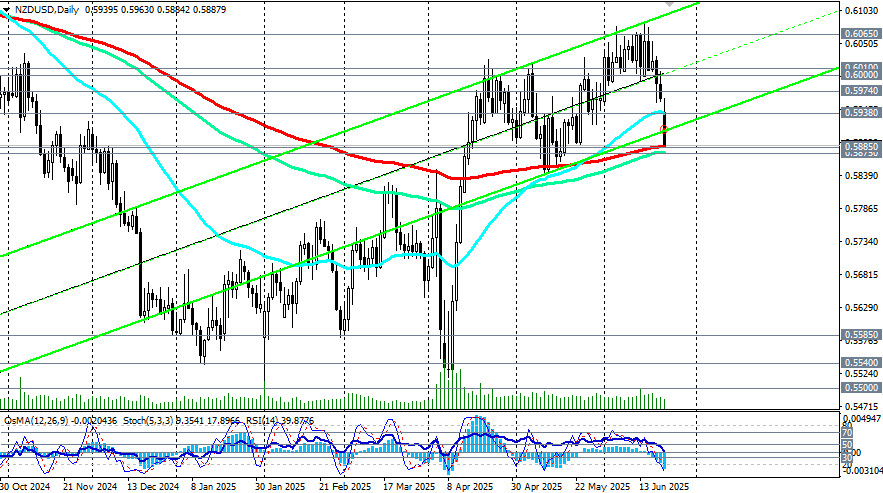Click the 8 Apr 2025 date label

470,486
